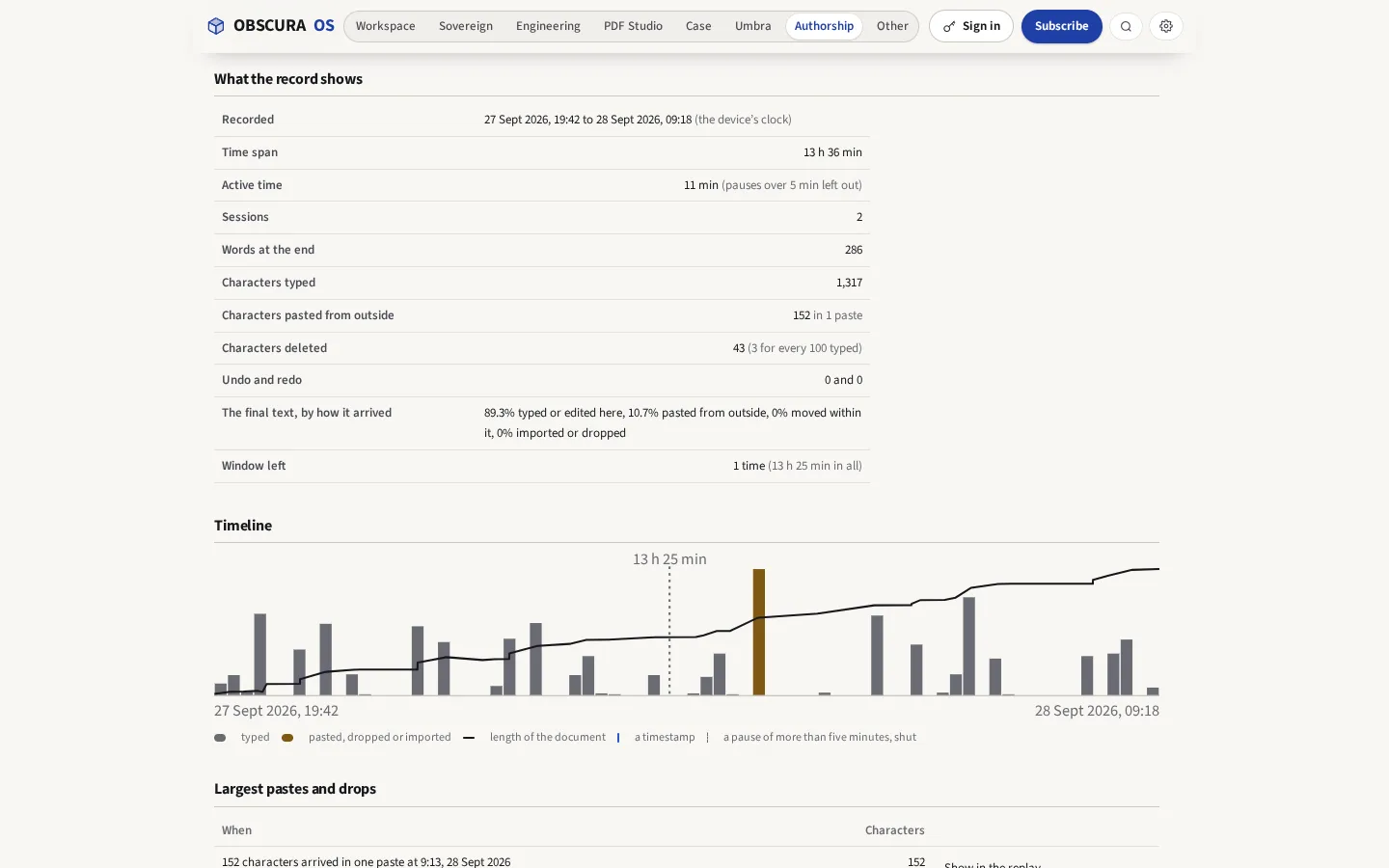Click the "286" words at the end value
Screen dimensions: 1389x868
(x=854, y=250)
